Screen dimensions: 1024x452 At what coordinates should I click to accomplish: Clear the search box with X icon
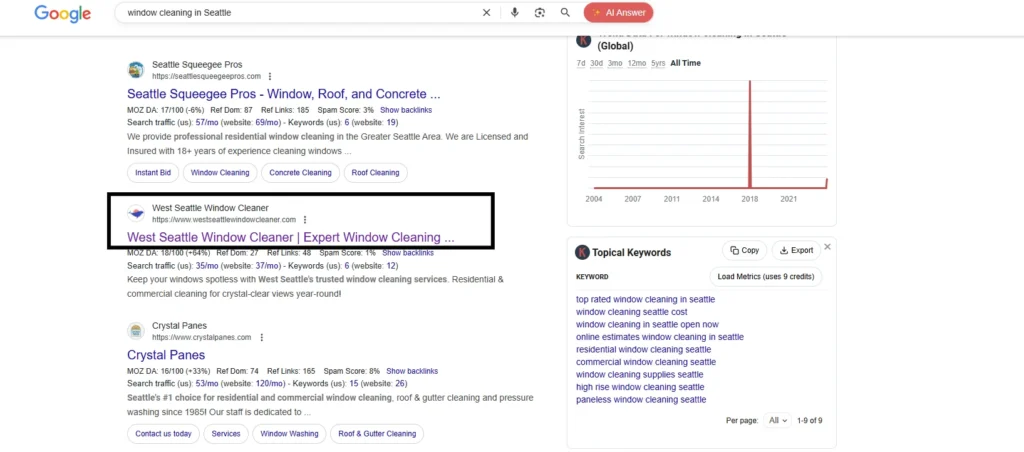pyautogui.click(x=487, y=12)
